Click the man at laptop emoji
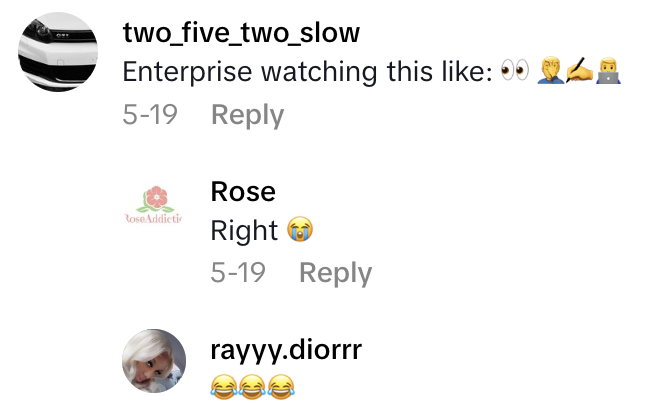This screenshot has width=662, height=414. point(608,71)
